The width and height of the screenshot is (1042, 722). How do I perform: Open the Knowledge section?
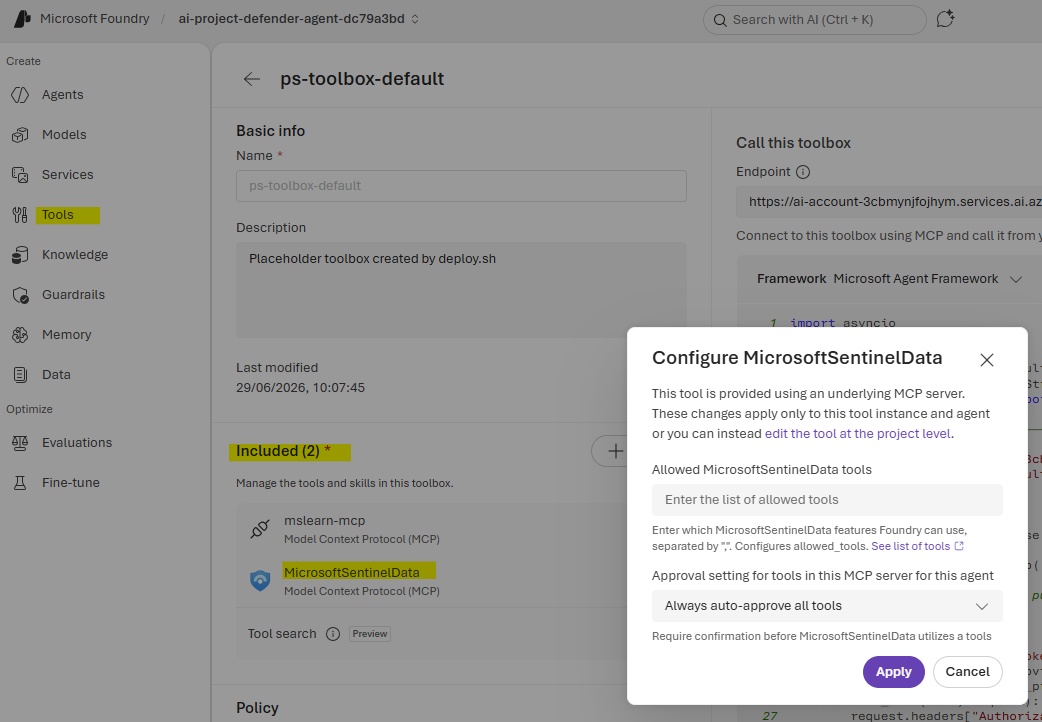74,255
